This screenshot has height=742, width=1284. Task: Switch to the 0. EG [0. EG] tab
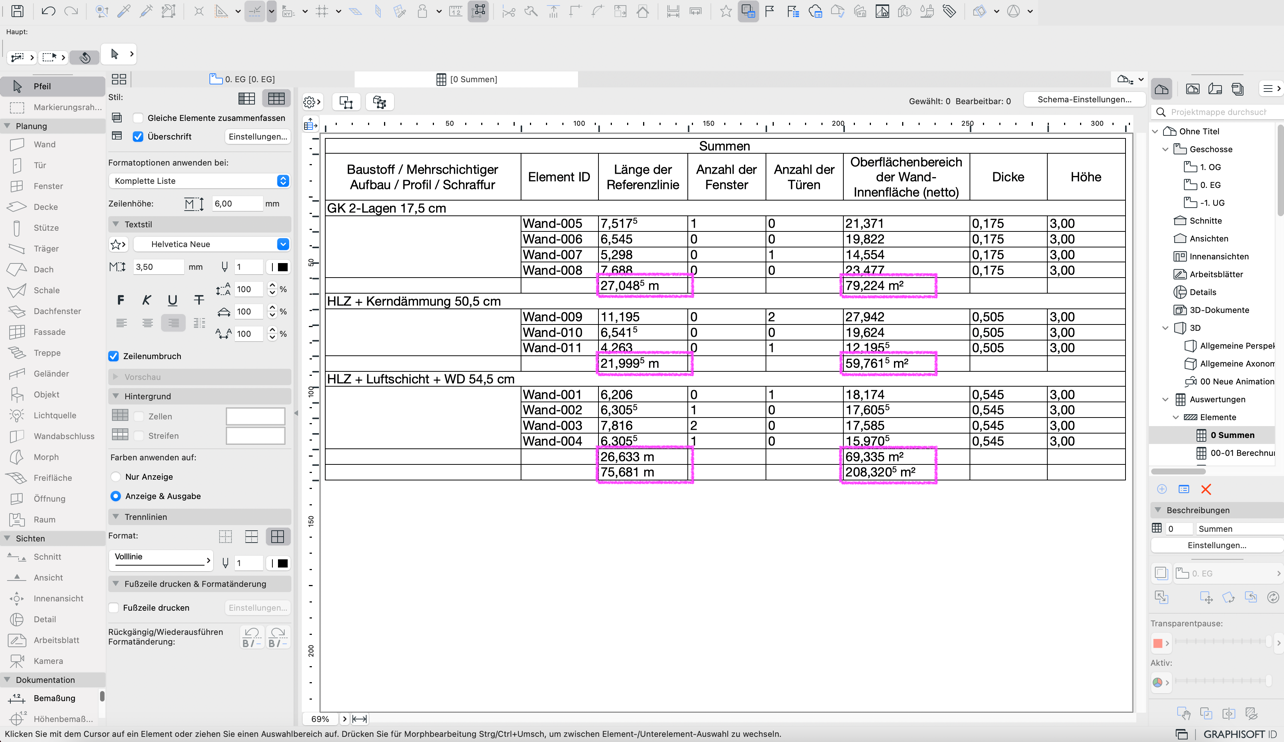click(x=242, y=79)
